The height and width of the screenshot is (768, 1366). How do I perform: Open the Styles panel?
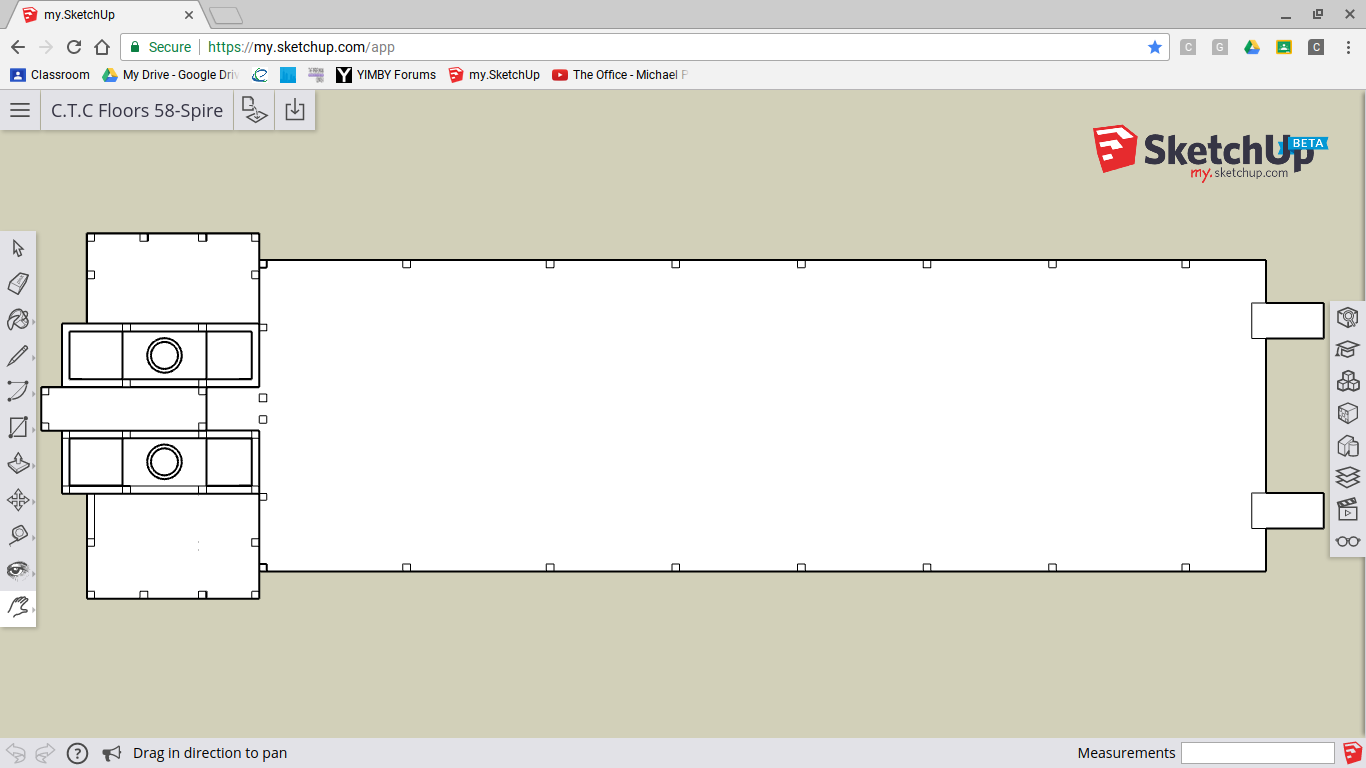[x=1348, y=445]
